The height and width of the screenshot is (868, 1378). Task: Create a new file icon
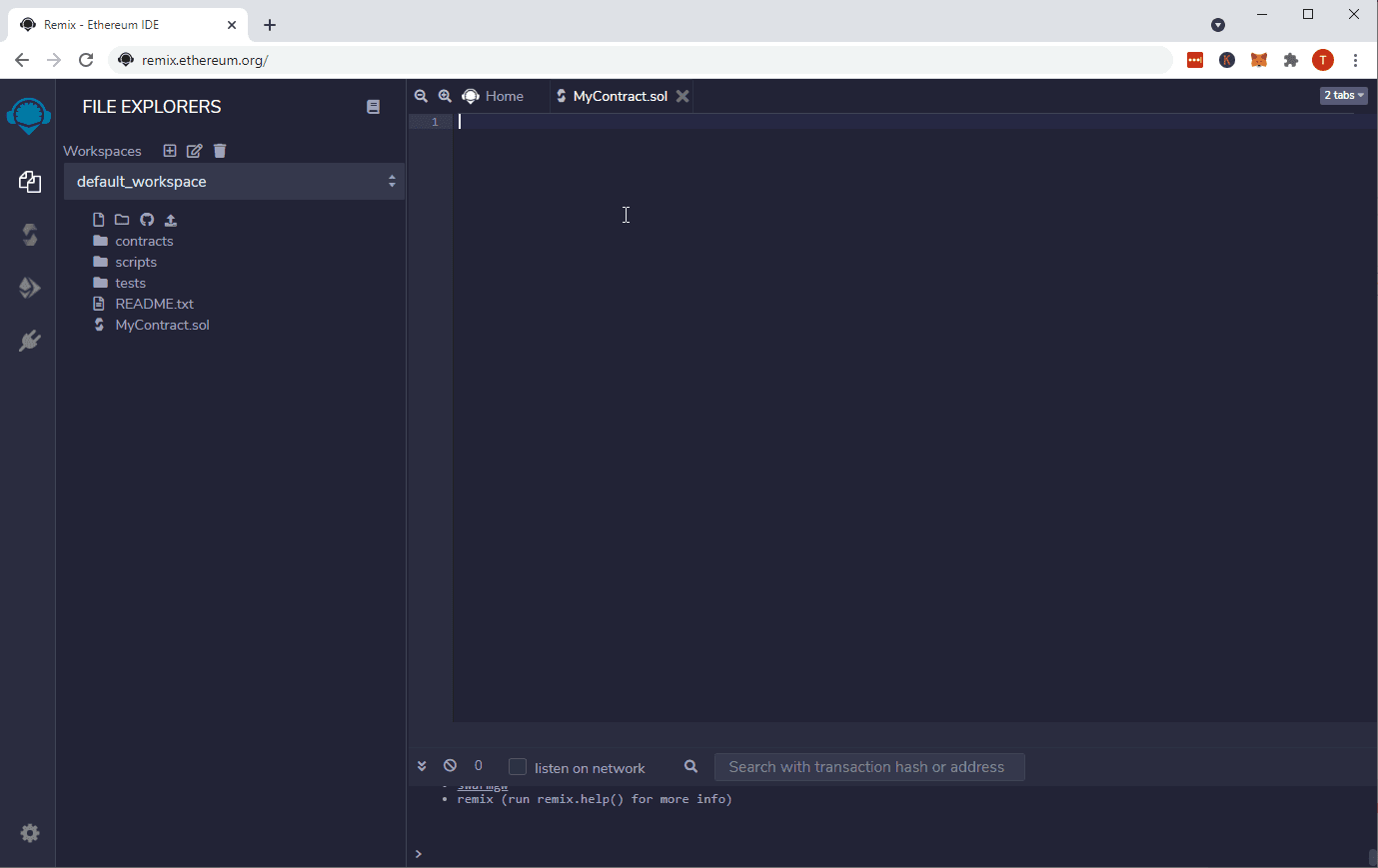click(99, 220)
